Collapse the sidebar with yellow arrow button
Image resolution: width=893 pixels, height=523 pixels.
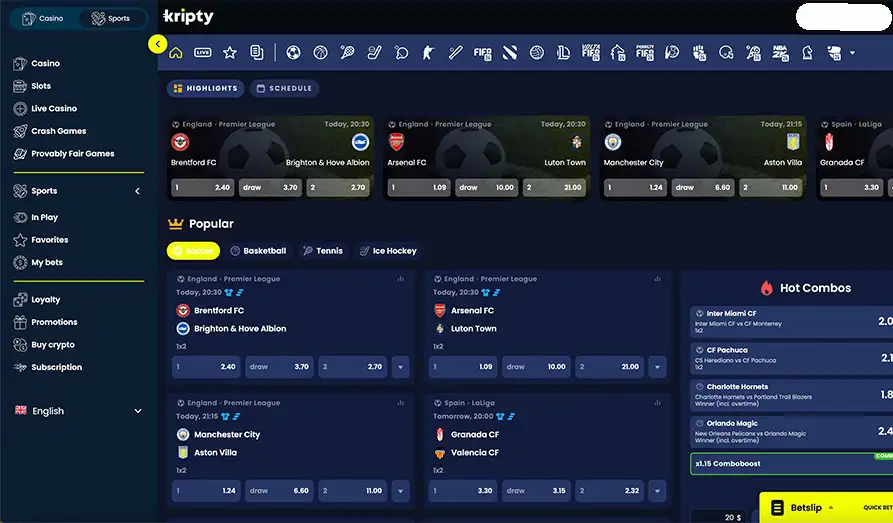[157, 44]
